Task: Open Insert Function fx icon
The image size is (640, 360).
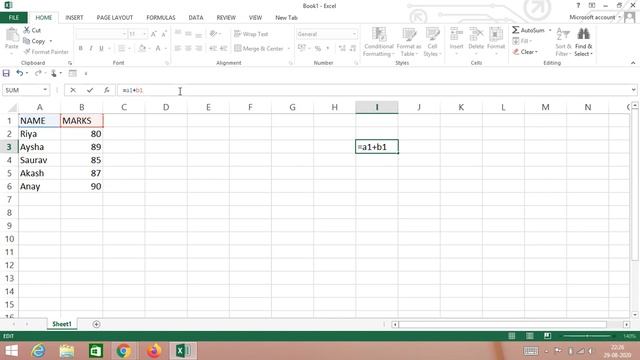Action: click(107, 90)
